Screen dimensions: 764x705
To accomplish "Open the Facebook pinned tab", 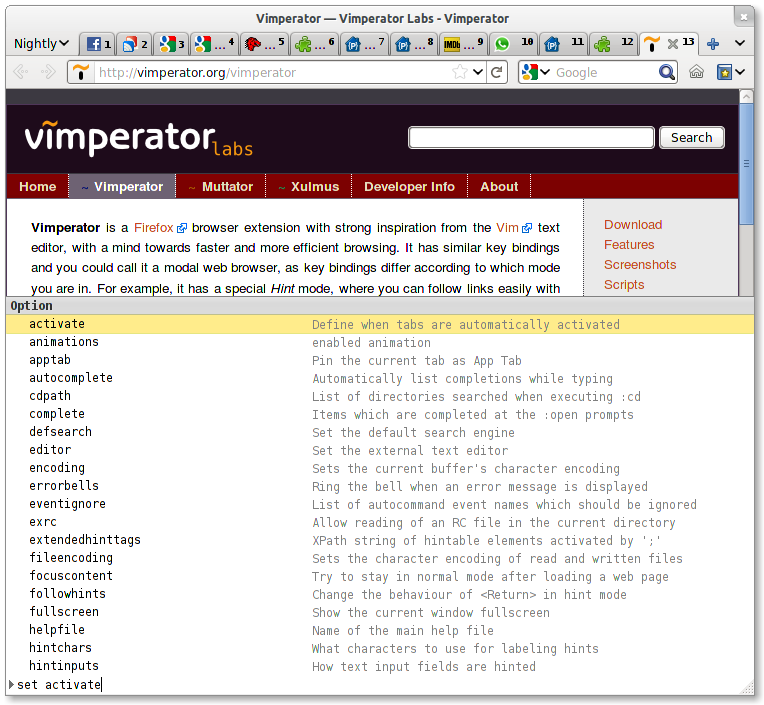I will [97, 44].
